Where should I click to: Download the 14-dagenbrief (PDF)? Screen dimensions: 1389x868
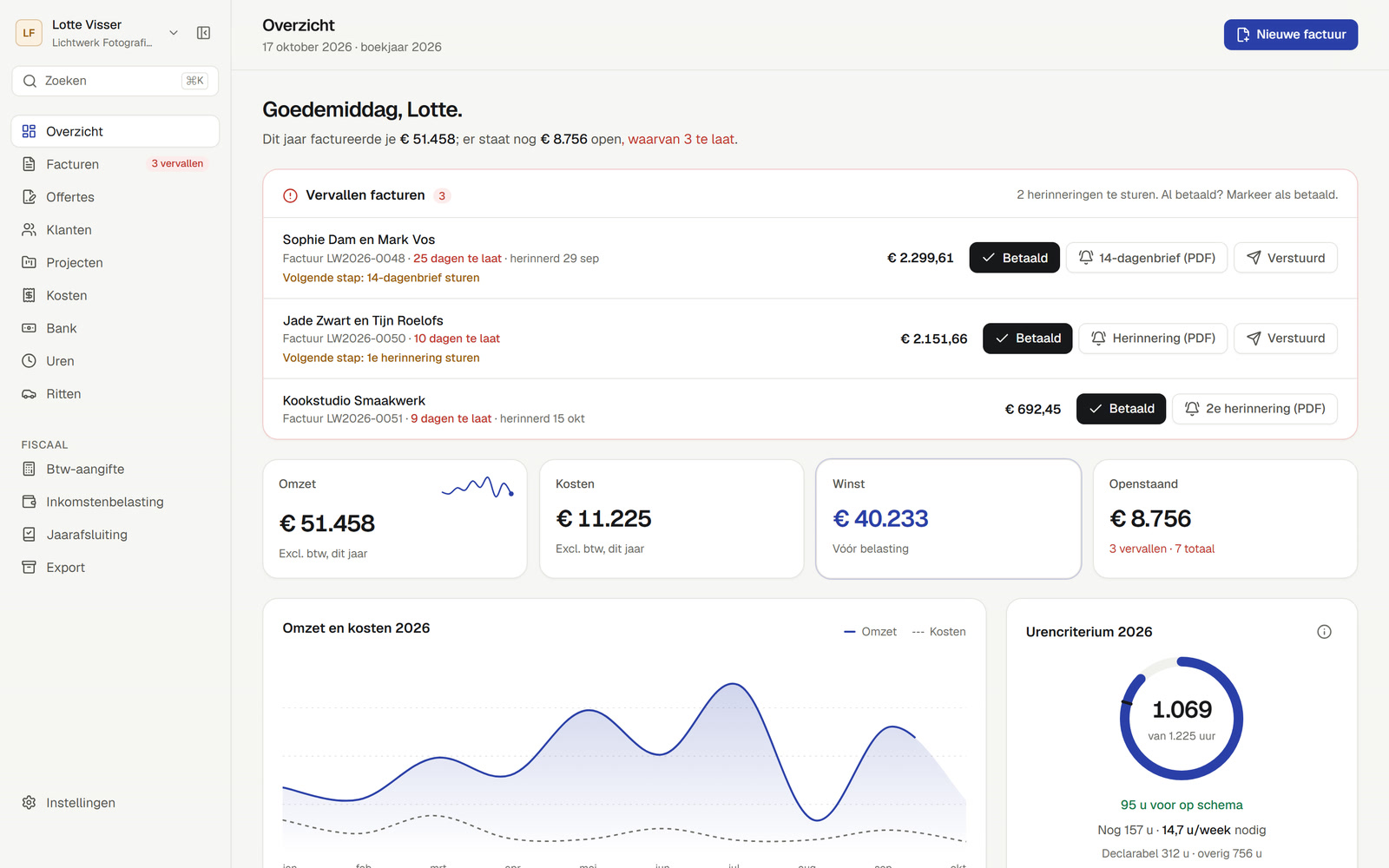click(1146, 258)
